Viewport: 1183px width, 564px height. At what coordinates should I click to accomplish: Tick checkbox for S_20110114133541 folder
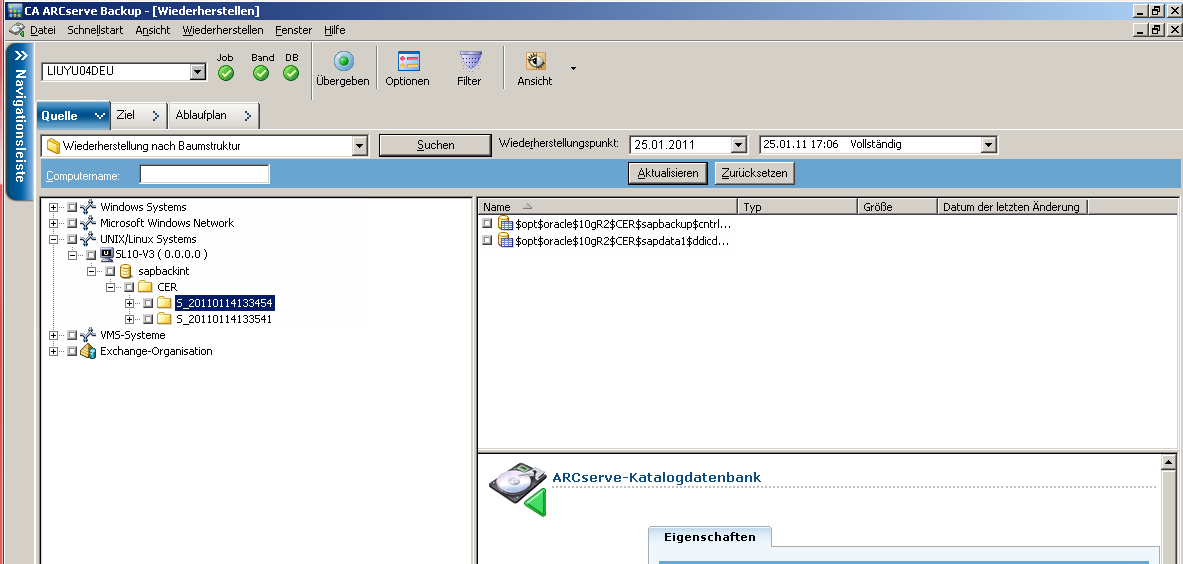148,319
